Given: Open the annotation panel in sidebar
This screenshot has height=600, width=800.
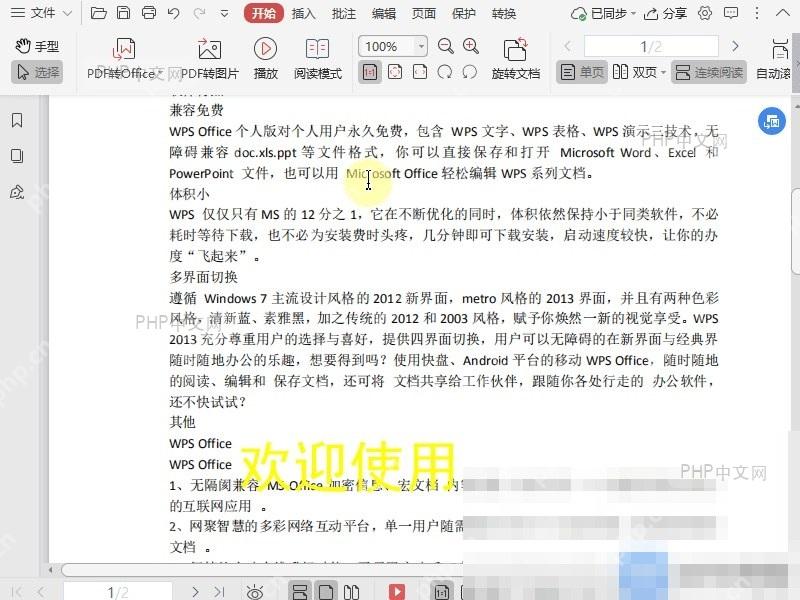Looking at the screenshot, I should 17,192.
